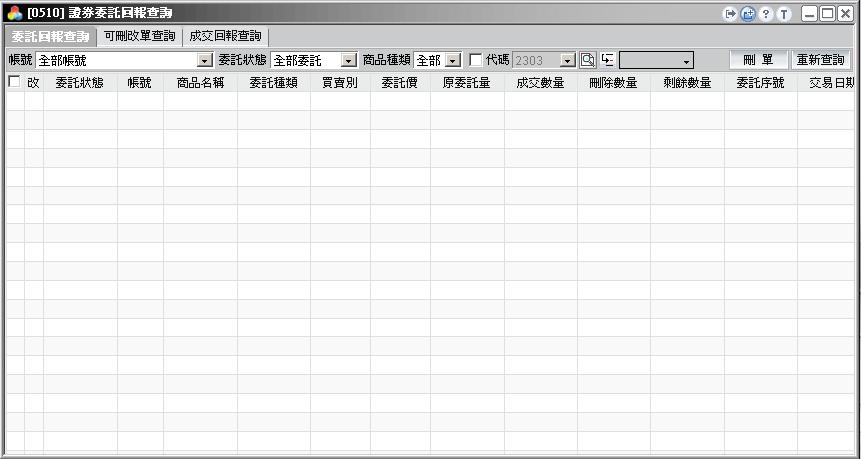Expand the 商品種類 dropdown
The image size is (861, 459).
coord(452,61)
